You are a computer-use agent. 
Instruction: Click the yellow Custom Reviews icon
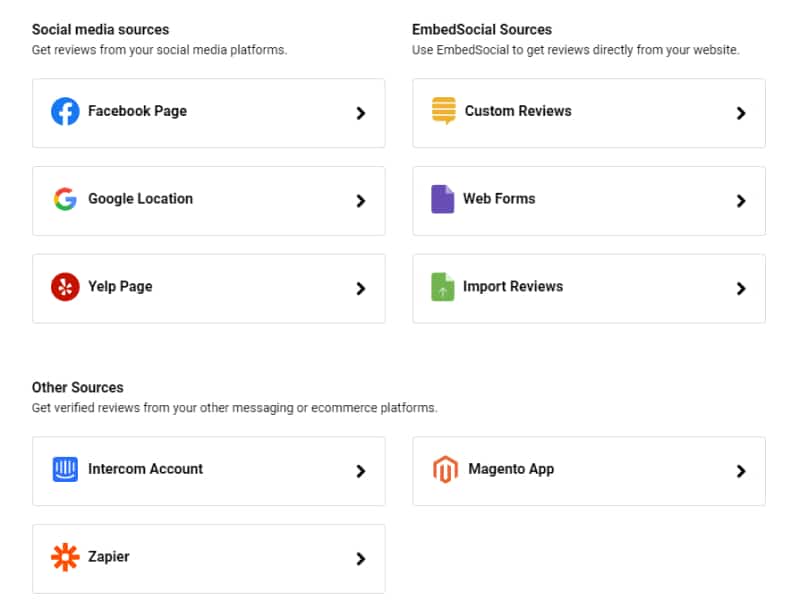point(443,111)
